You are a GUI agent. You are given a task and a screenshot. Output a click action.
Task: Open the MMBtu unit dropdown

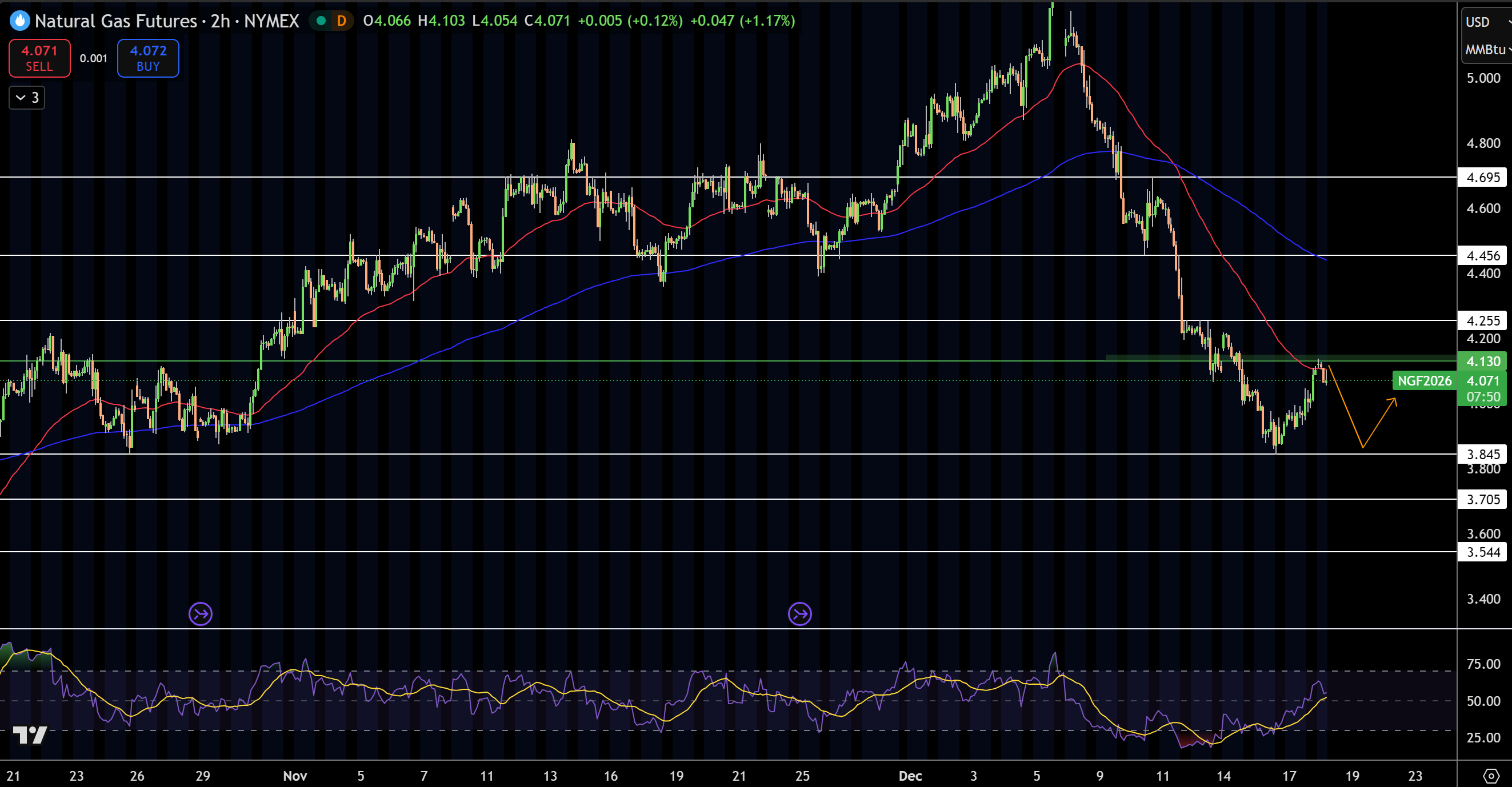1486,50
